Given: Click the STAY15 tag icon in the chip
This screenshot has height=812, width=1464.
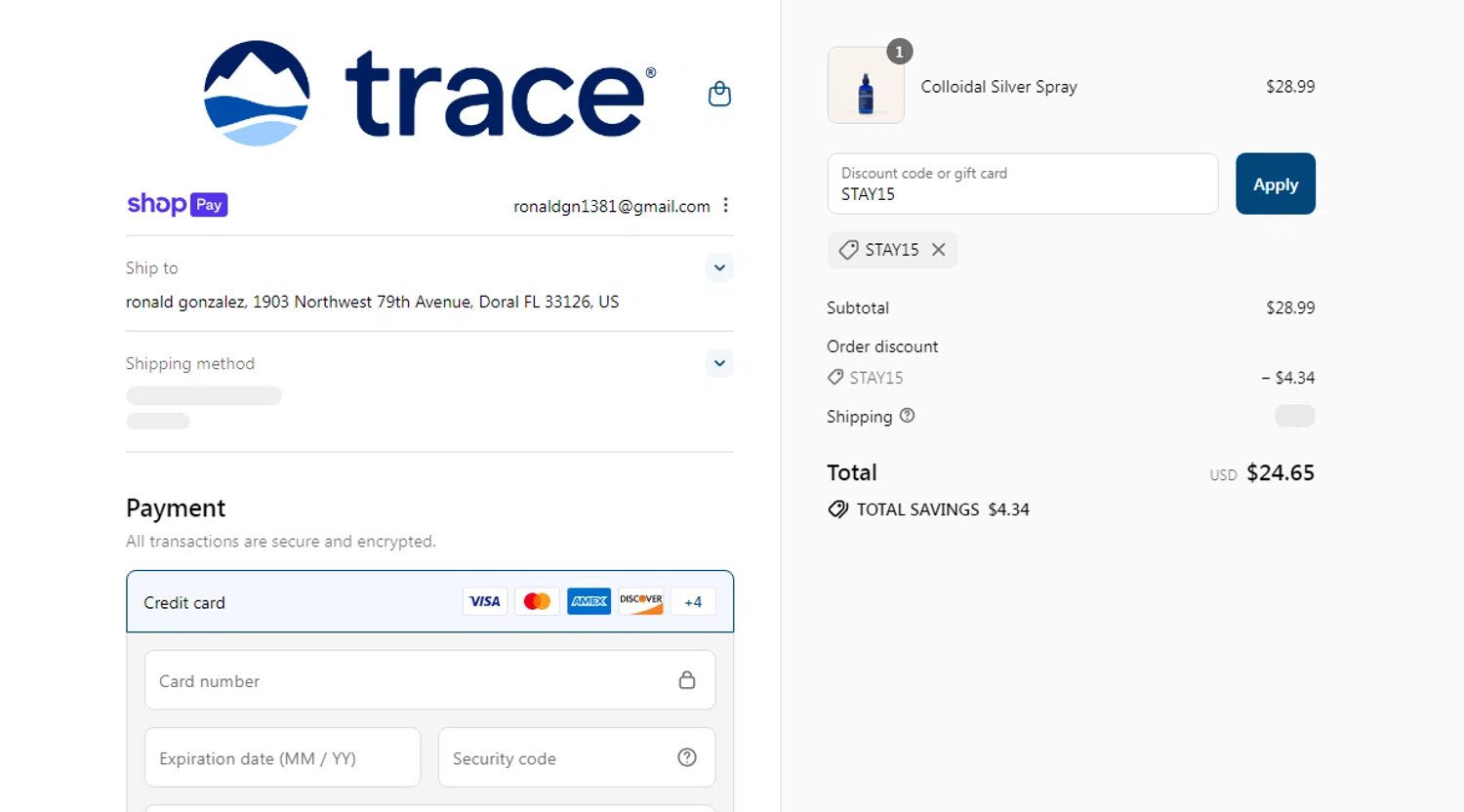Looking at the screenshot, I should (848, 250).
